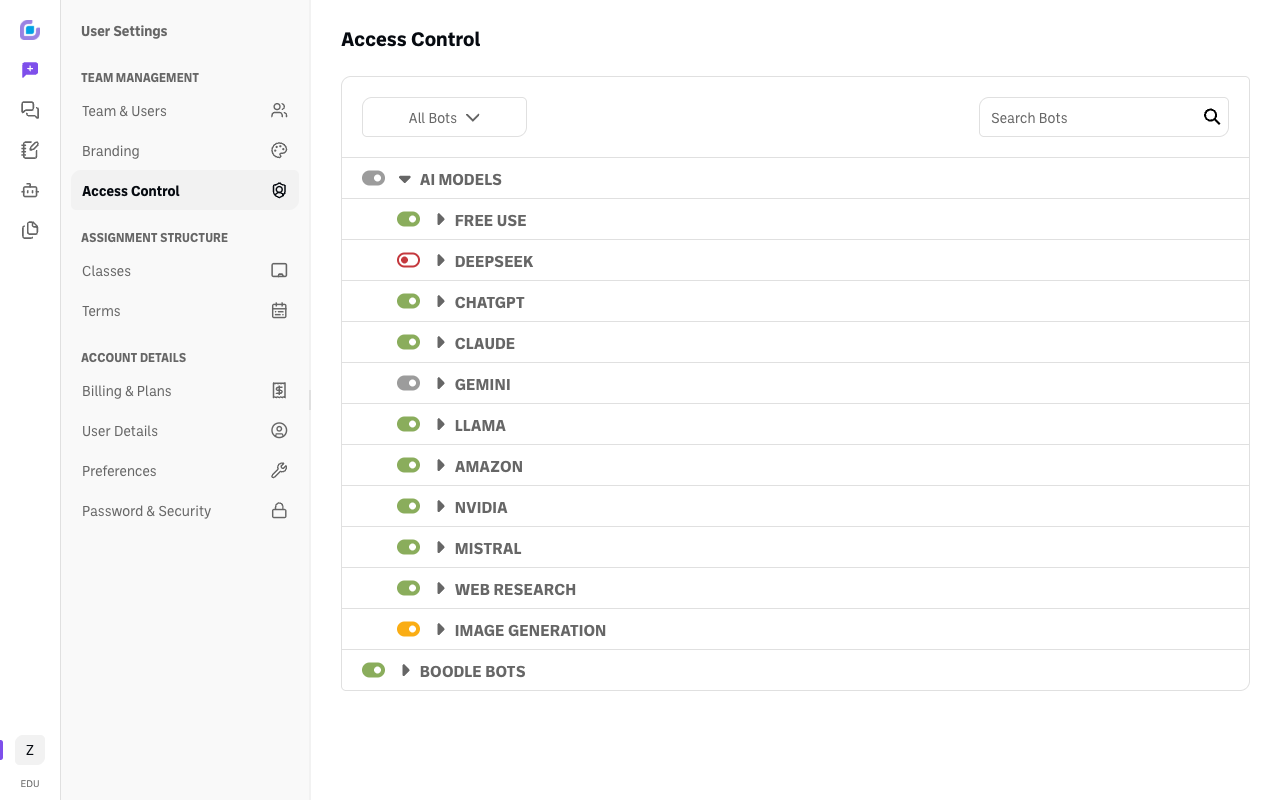Image resolution: width=1280 pixels, height=800 pixels.
Task: Open Password & Security settings
Action: pyautogui.click(x=185, y=510)
